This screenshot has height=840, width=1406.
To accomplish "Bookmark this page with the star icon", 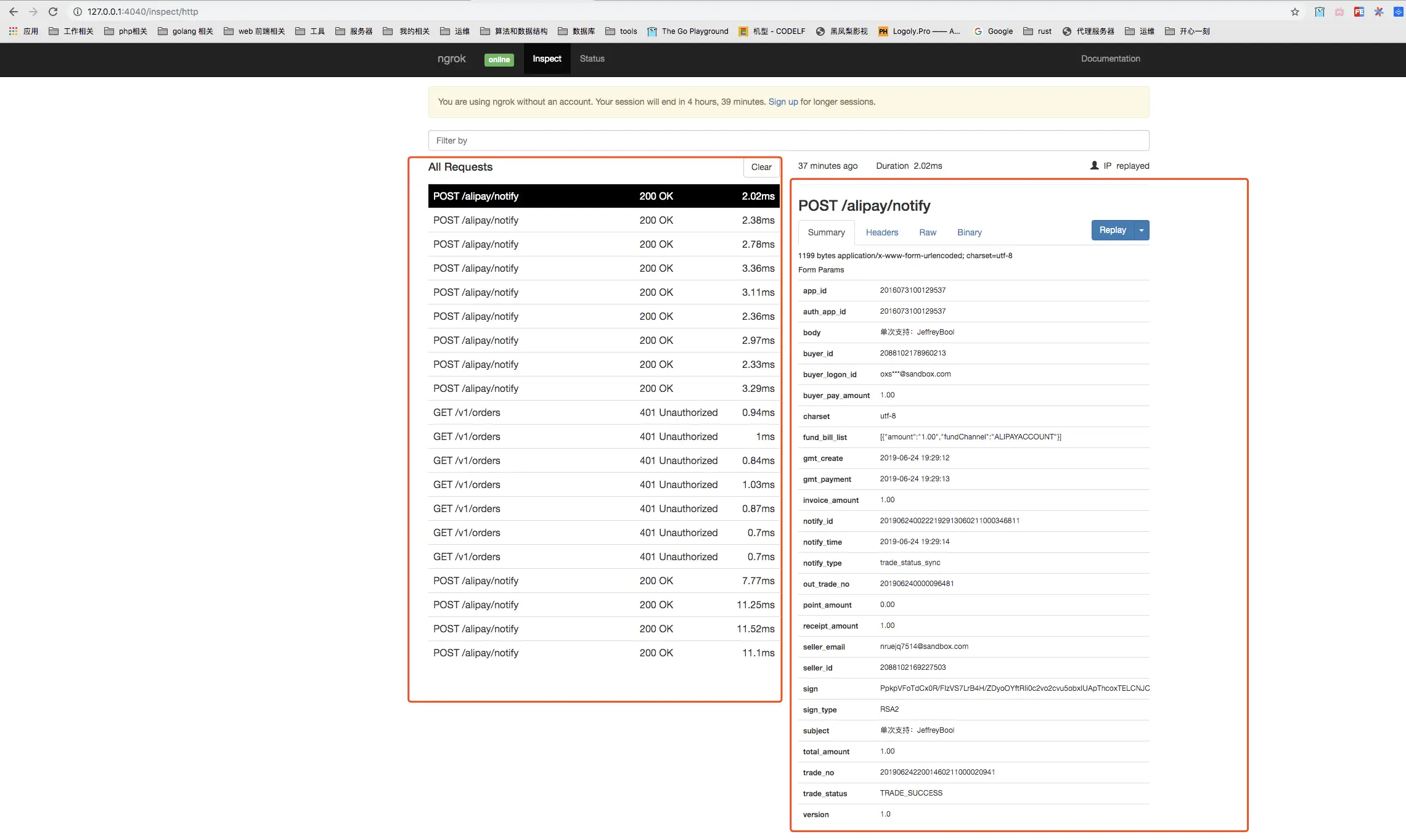I will (1294, 12).
